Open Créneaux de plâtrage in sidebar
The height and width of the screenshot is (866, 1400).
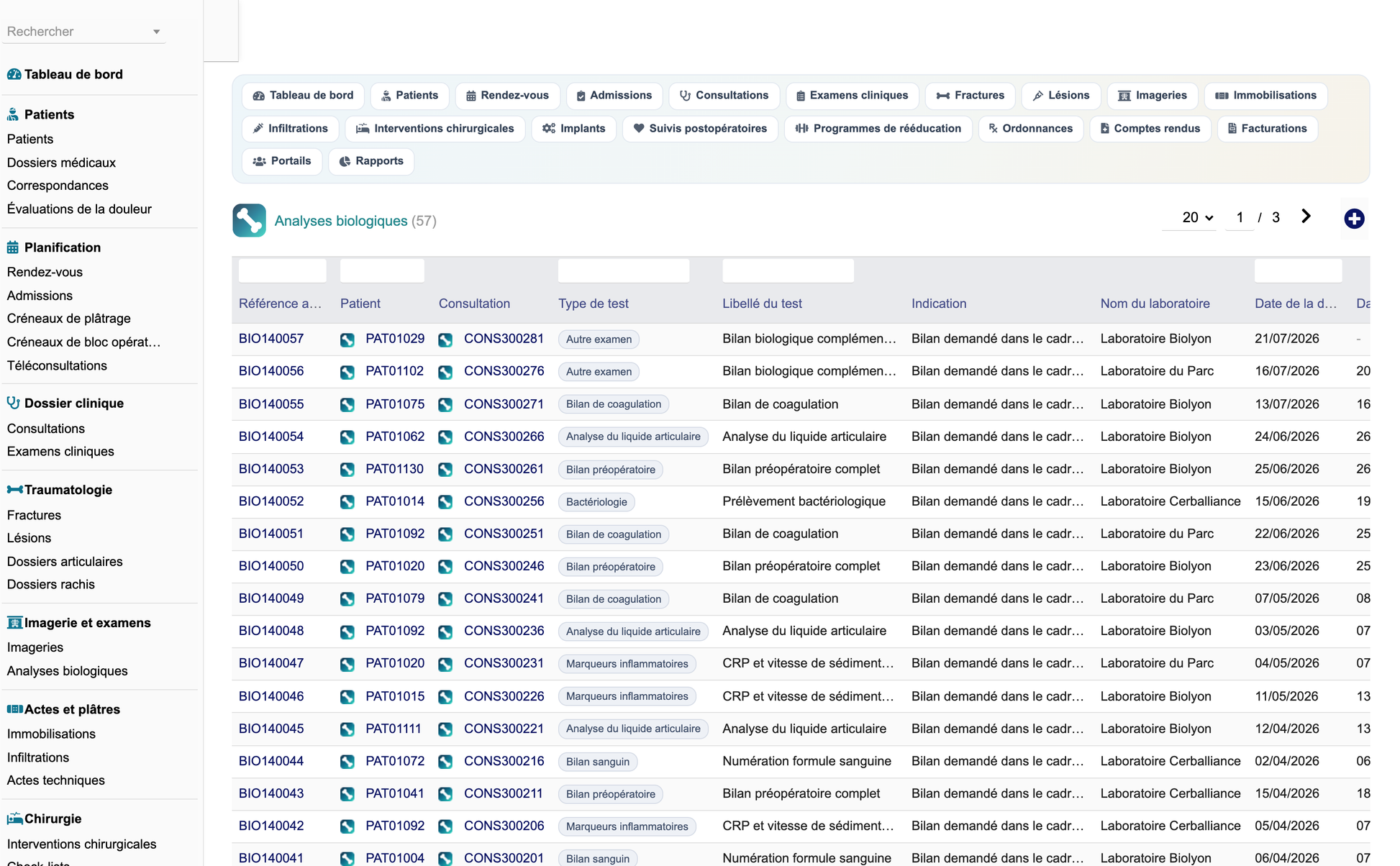tap(68, 319)
